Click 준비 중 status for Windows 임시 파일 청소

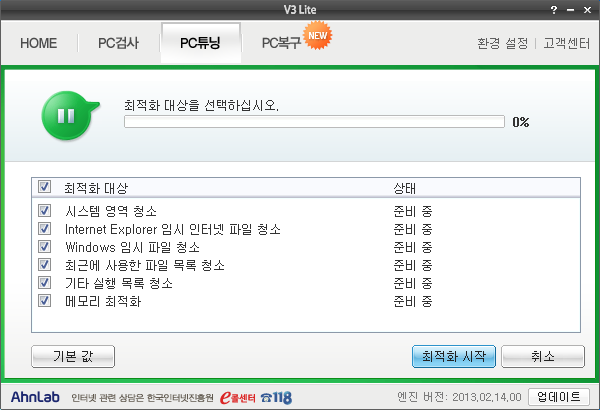coord(413,247)
